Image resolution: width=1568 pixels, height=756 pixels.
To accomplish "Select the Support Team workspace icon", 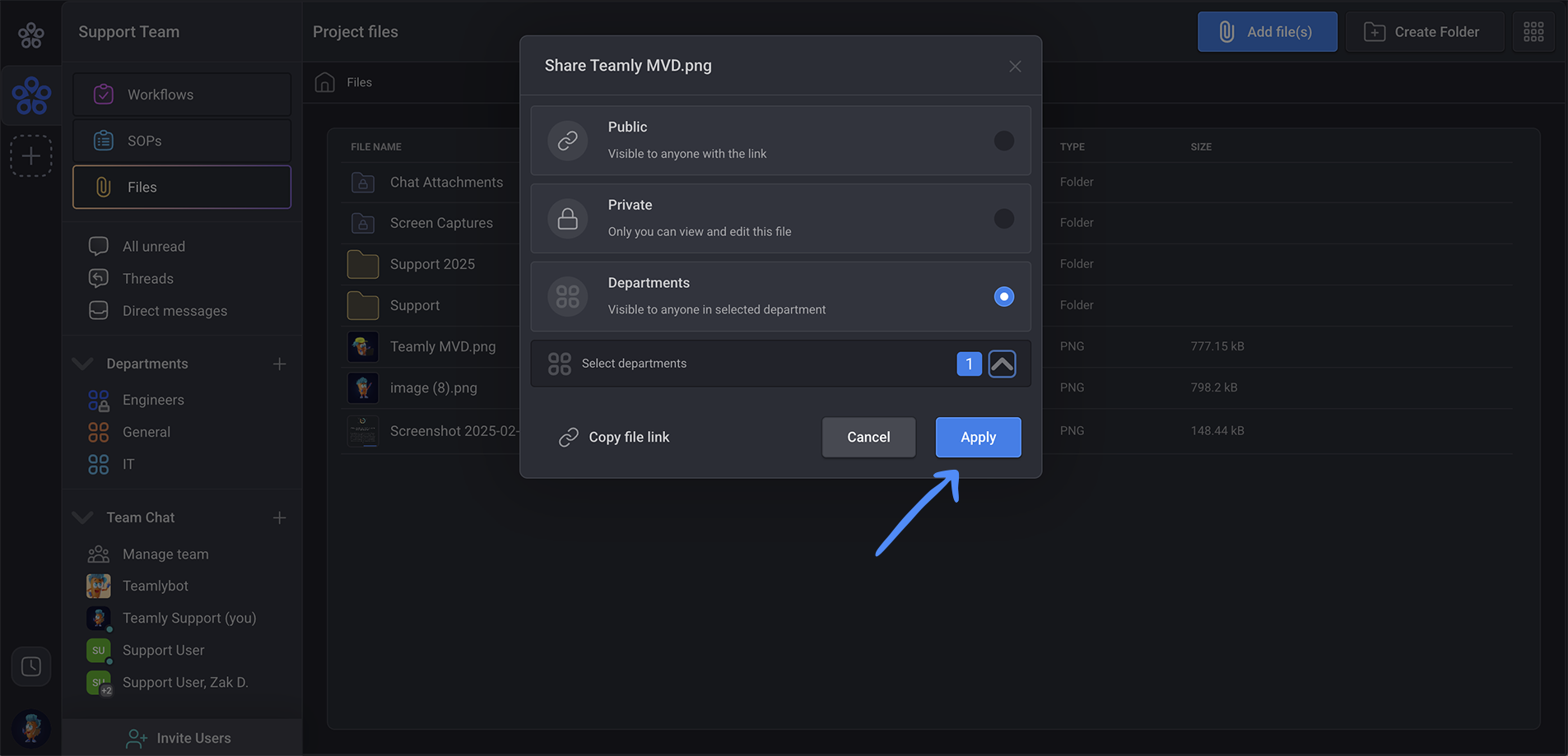I will [x=31, y=95].
